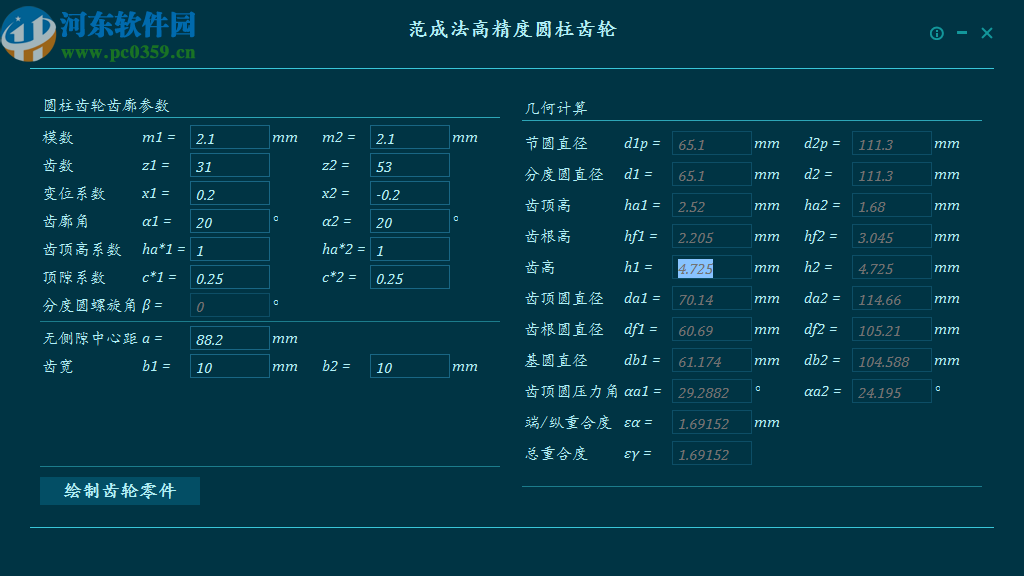1024x576 pixels.
Task: Select the hf1 dedendum output field
Action: click(x=712, y=236)
